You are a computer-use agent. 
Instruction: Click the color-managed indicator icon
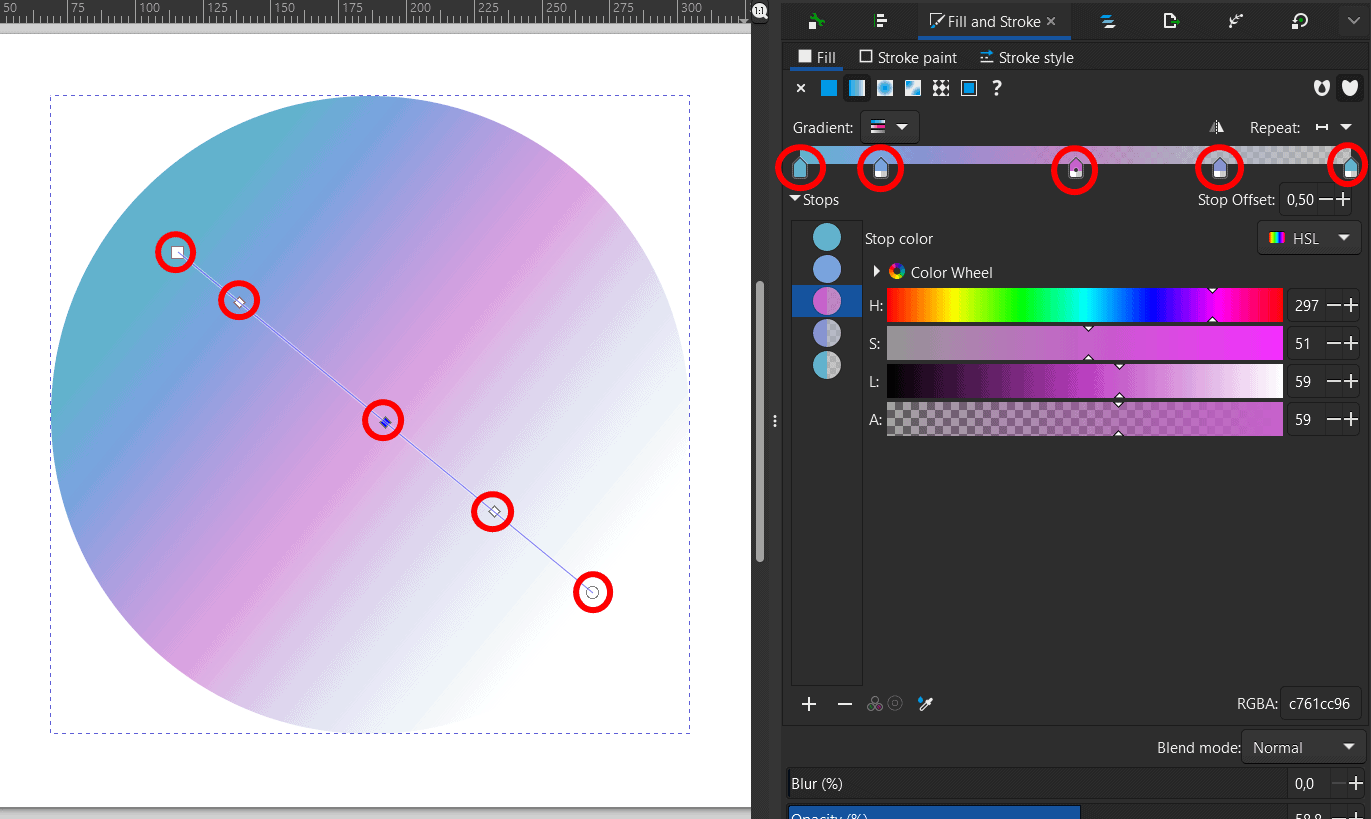coord(875,704)
